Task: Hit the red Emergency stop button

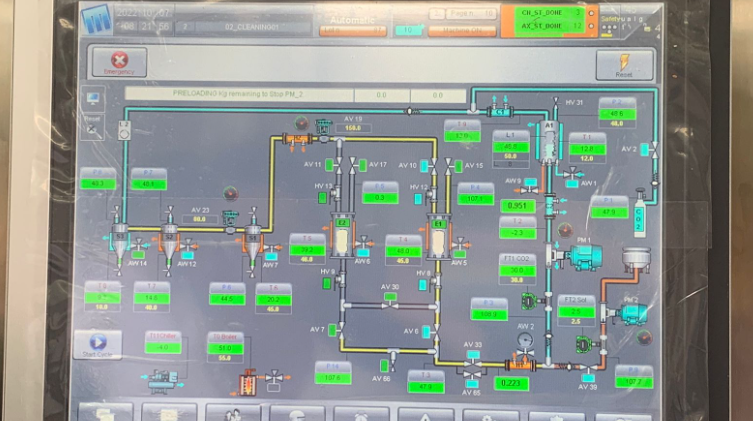Action: click(119, 62)
